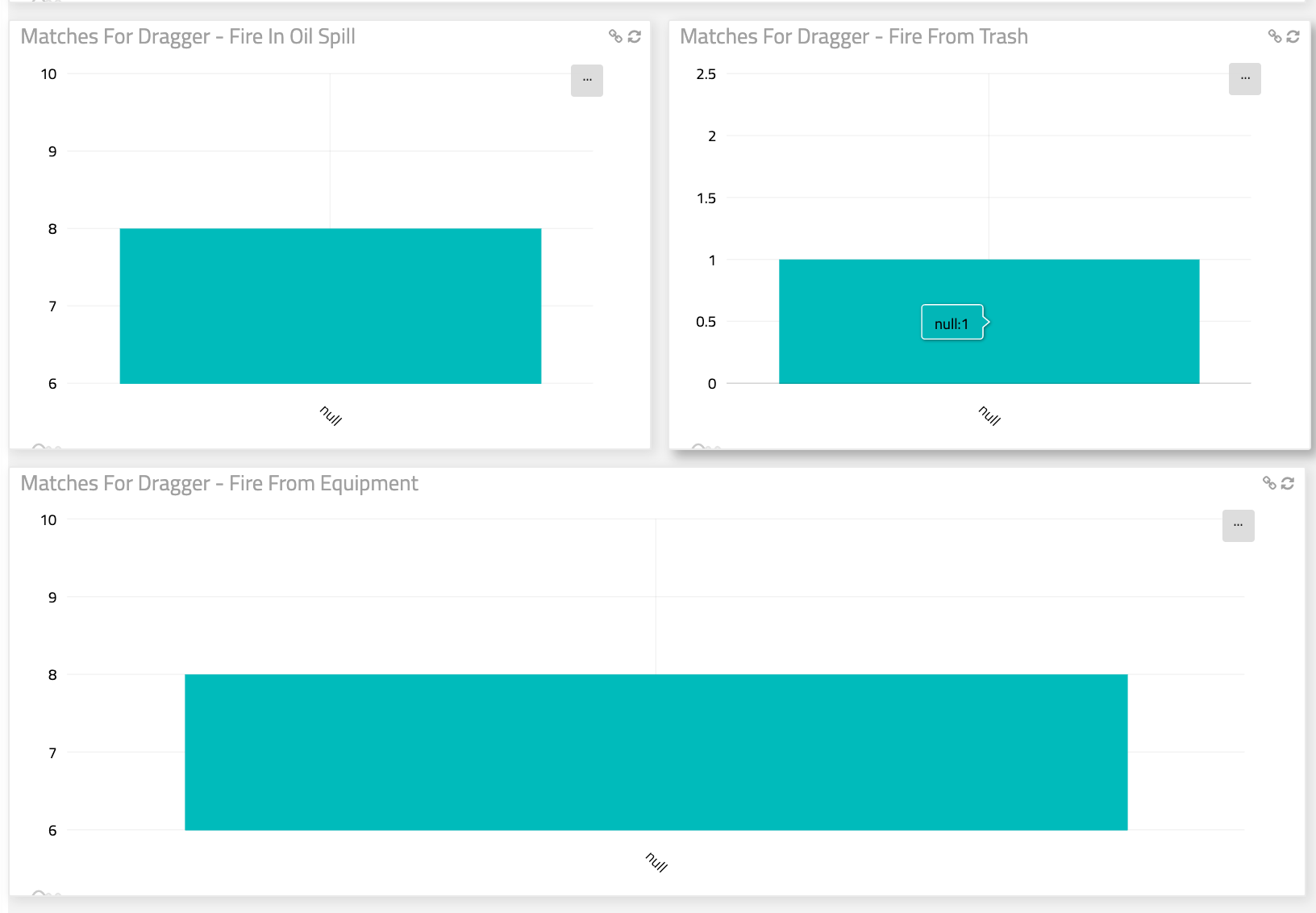
Task: Open ellipsis menu in Fire In Oil Spill chart
Action: point(587,80)
